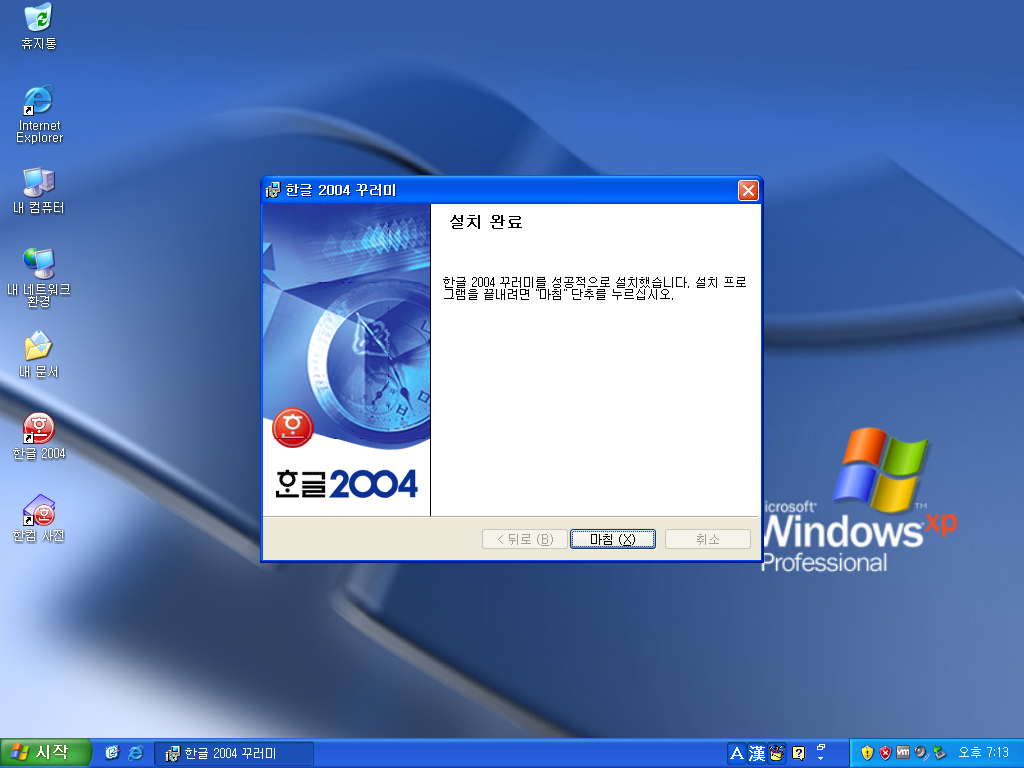This screenshot has width=1024, height=768.
Task: Close the 한글 2004 꾸러미 installer window
Action: click(x=748, y=190)
